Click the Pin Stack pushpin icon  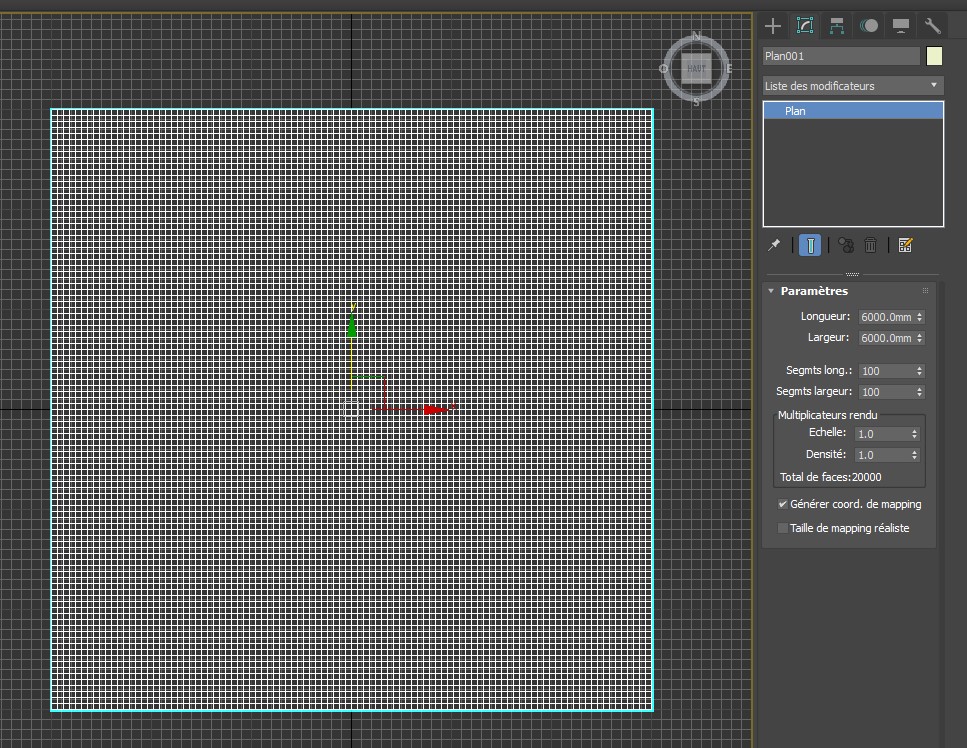774,245
